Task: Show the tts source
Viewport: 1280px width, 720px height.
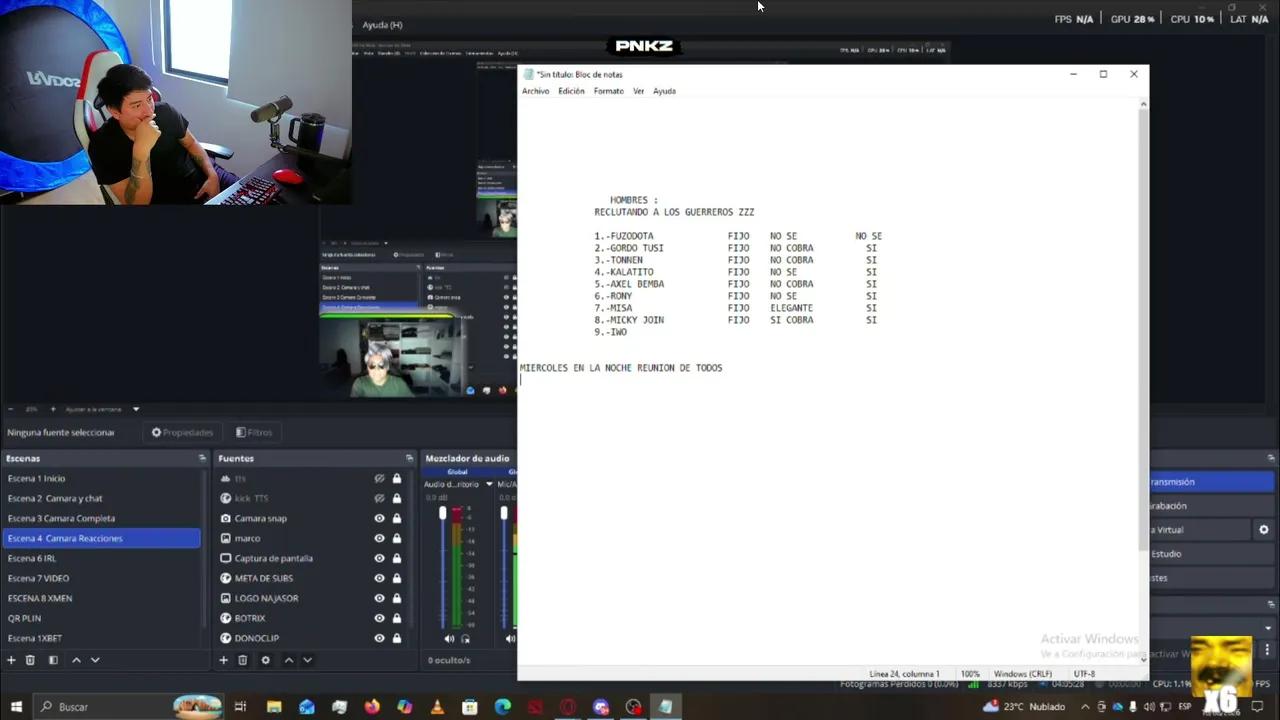Action: 379,479
